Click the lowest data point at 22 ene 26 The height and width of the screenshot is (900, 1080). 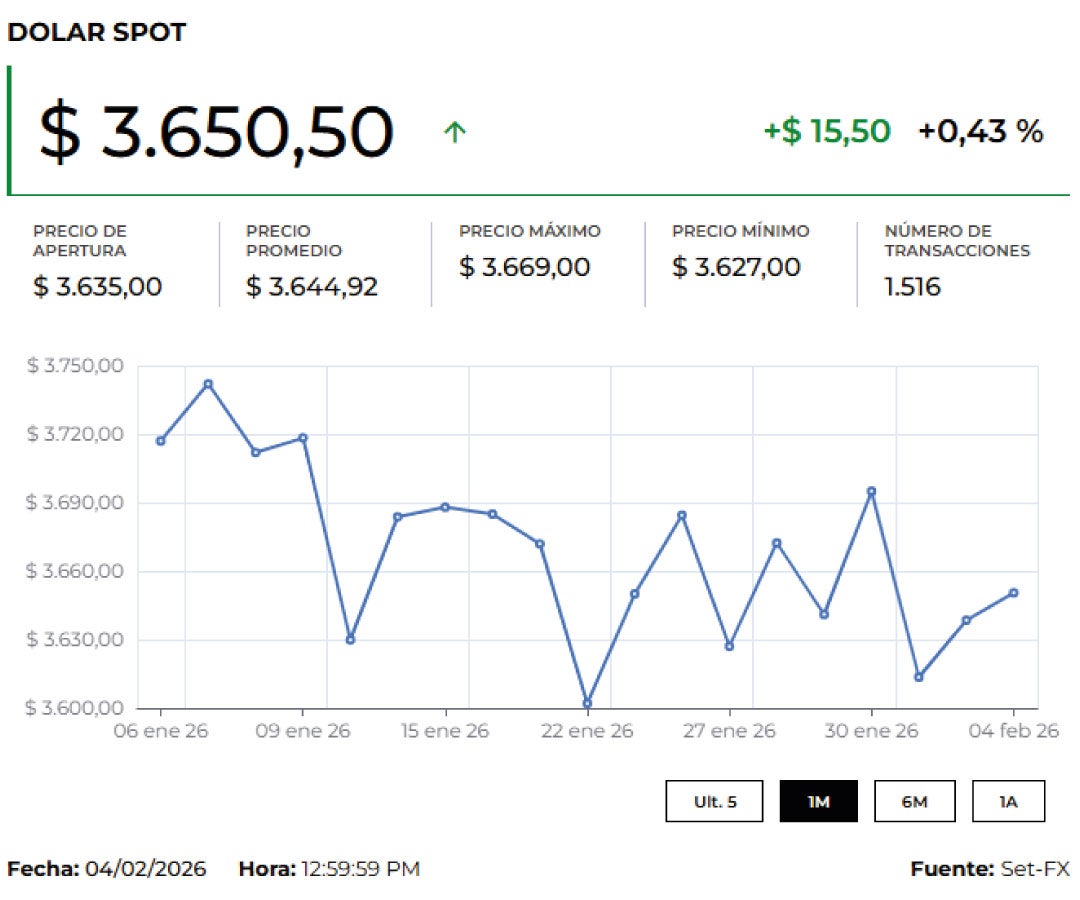tap(587, 703)
